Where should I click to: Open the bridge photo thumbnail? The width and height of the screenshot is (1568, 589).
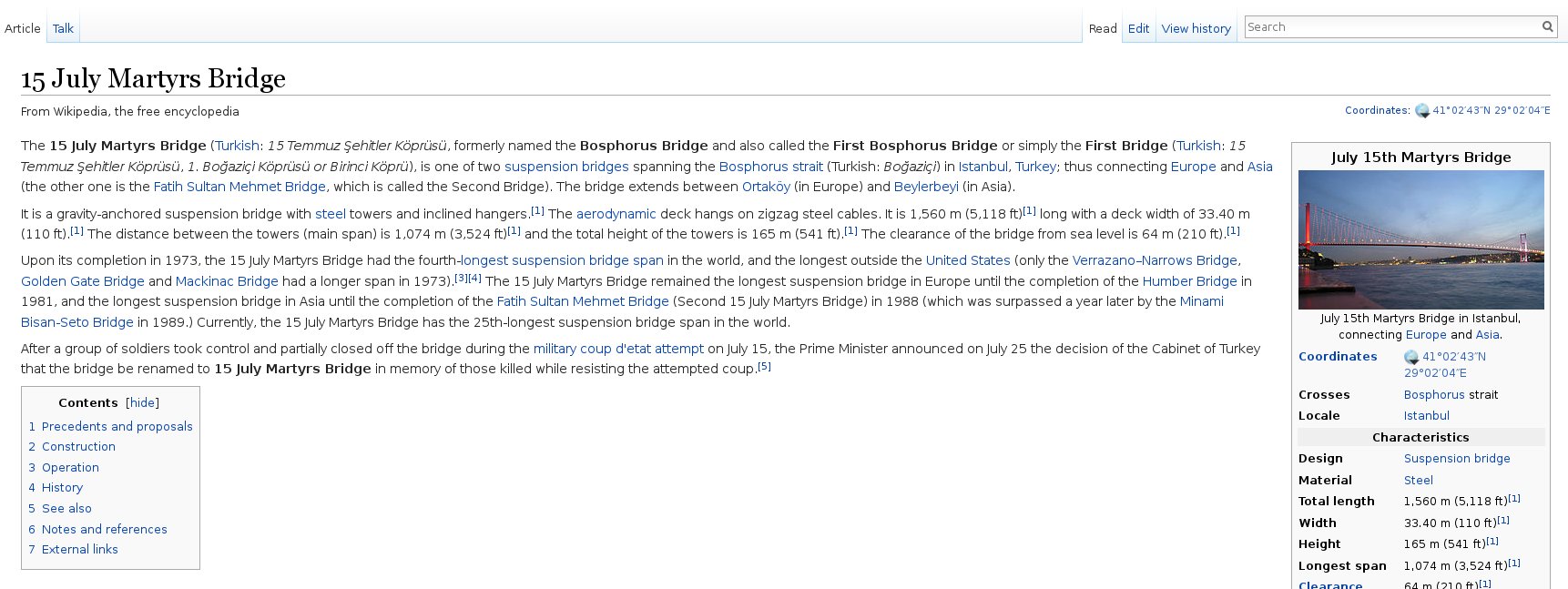[x=1420, y=239]
